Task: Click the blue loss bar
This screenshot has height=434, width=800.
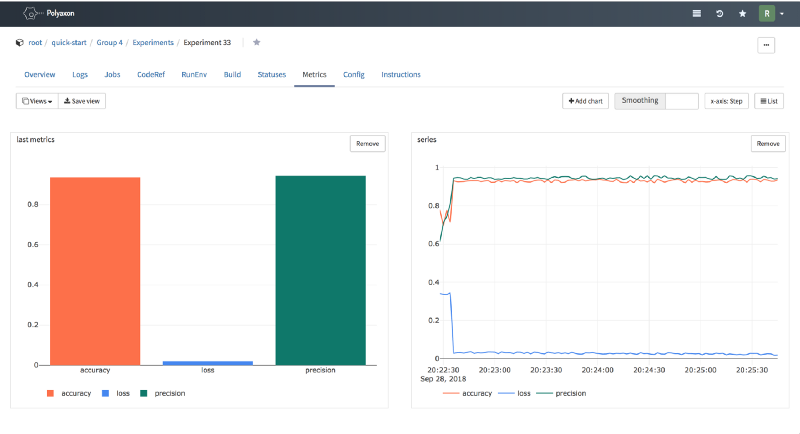Action: pyautogui.click(x=208, y=363)
